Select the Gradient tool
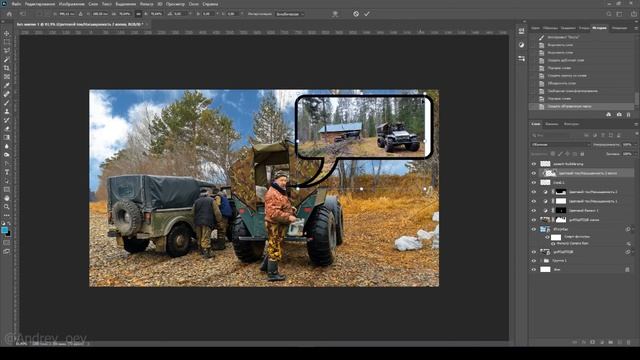 [7, 138]
